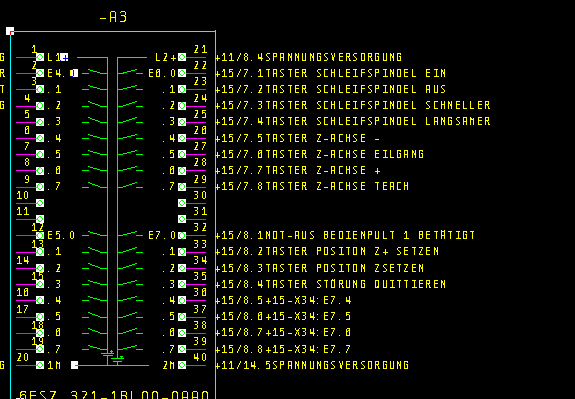The height and width of the screenshot is (399, 575).
Task: Click pin number 40 text
Action: 201,357
